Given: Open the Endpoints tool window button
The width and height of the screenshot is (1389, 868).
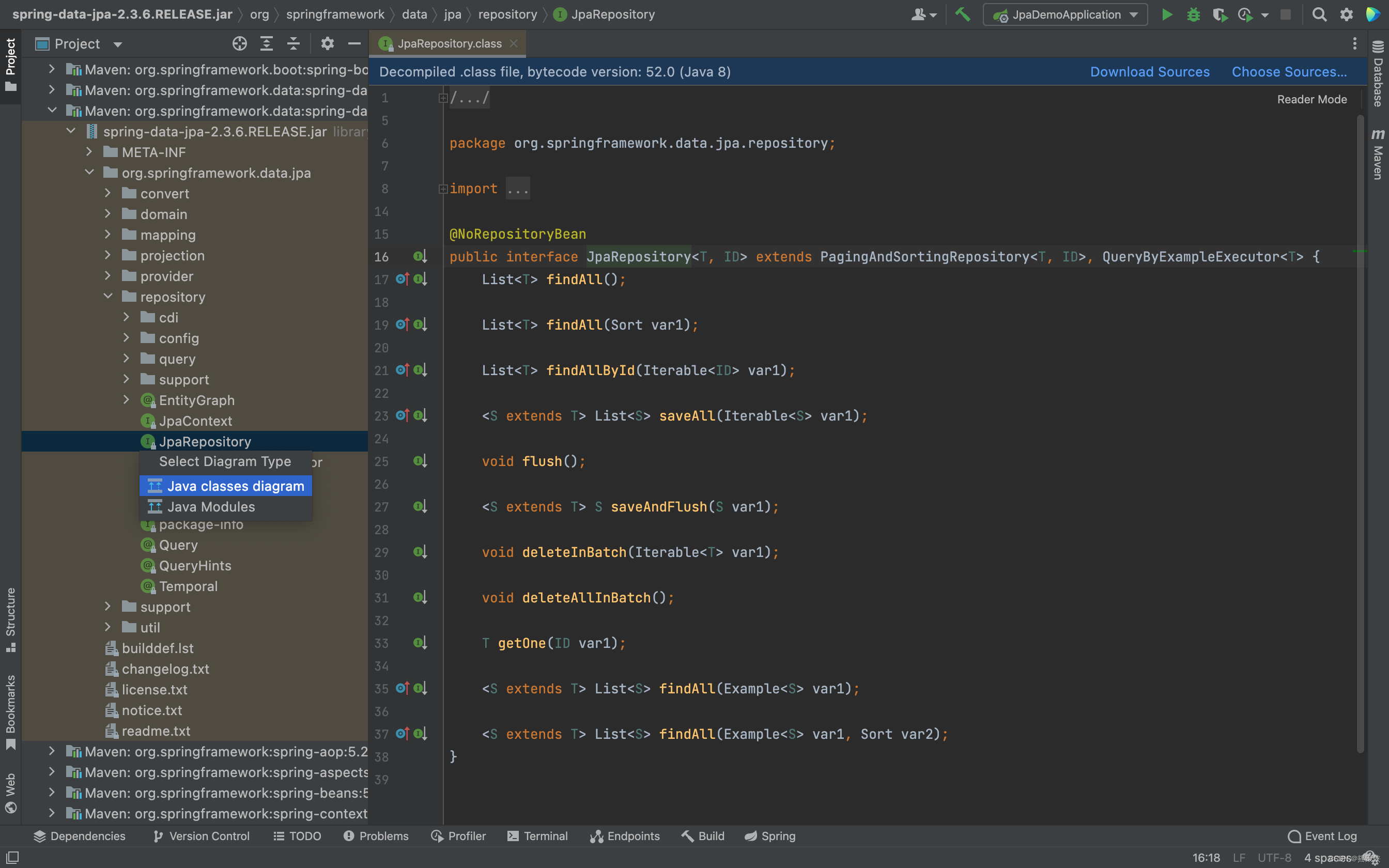Looking at the screenshot, I should [625, 836].
